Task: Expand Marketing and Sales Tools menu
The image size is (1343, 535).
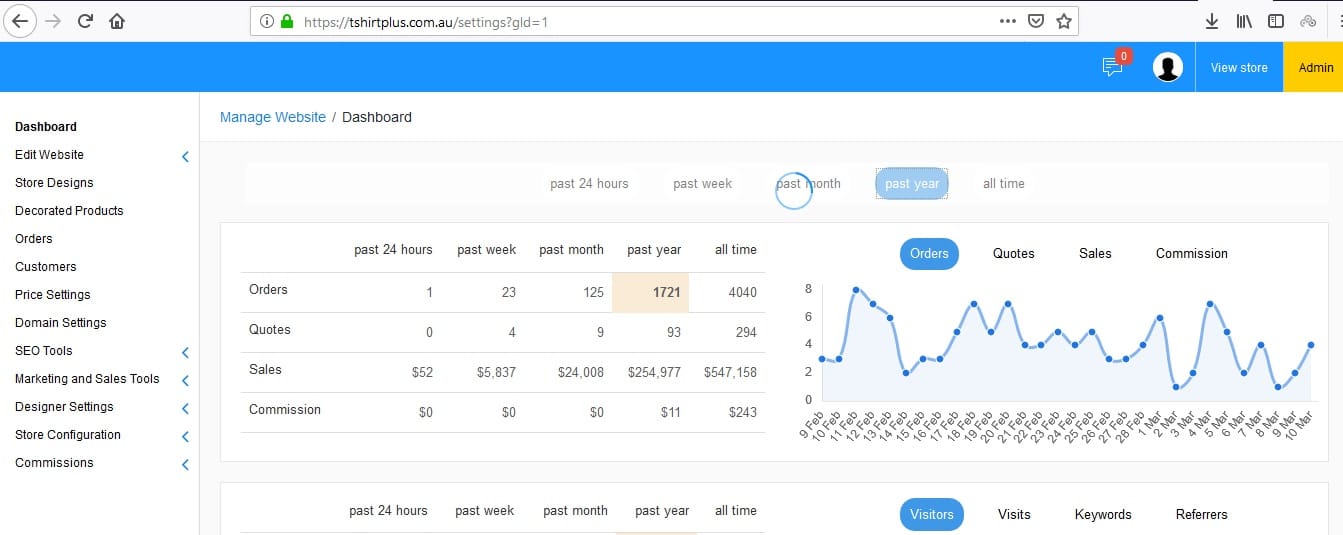Action: click(185, 380)
